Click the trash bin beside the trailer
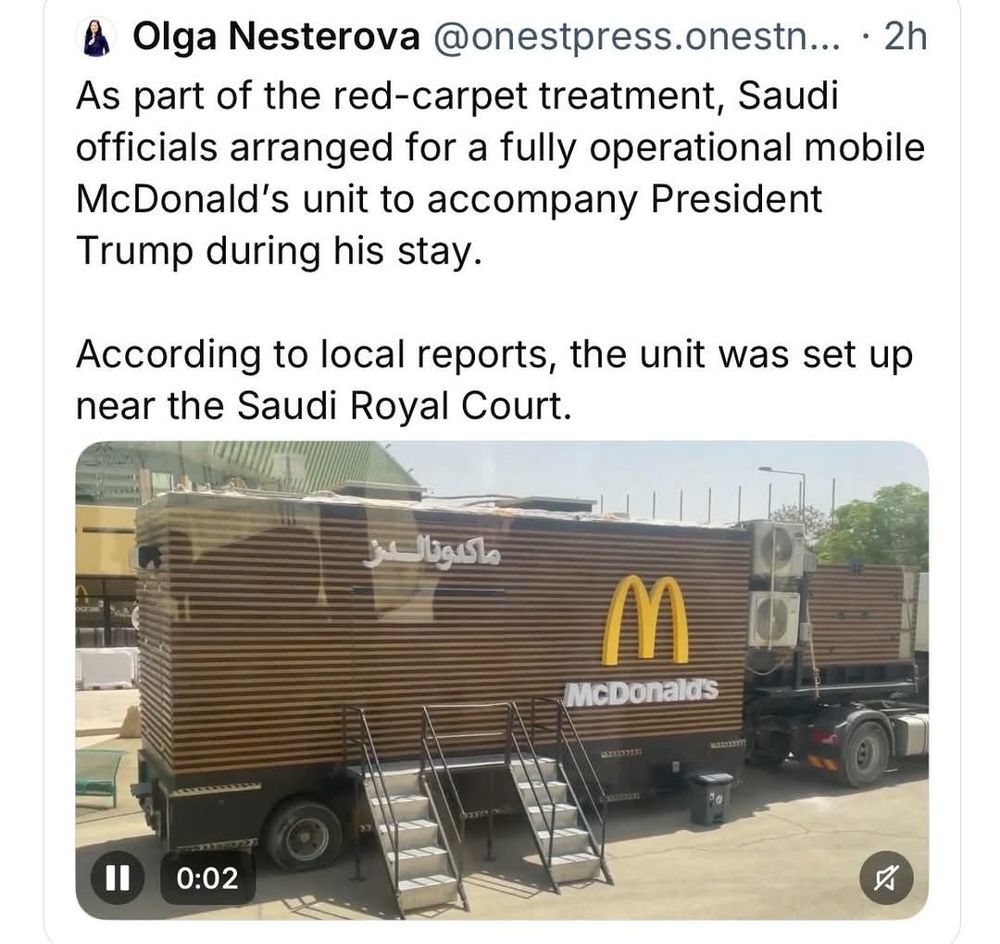The image size is (1000, 944). pyautogui.click(x=711, y=798)
